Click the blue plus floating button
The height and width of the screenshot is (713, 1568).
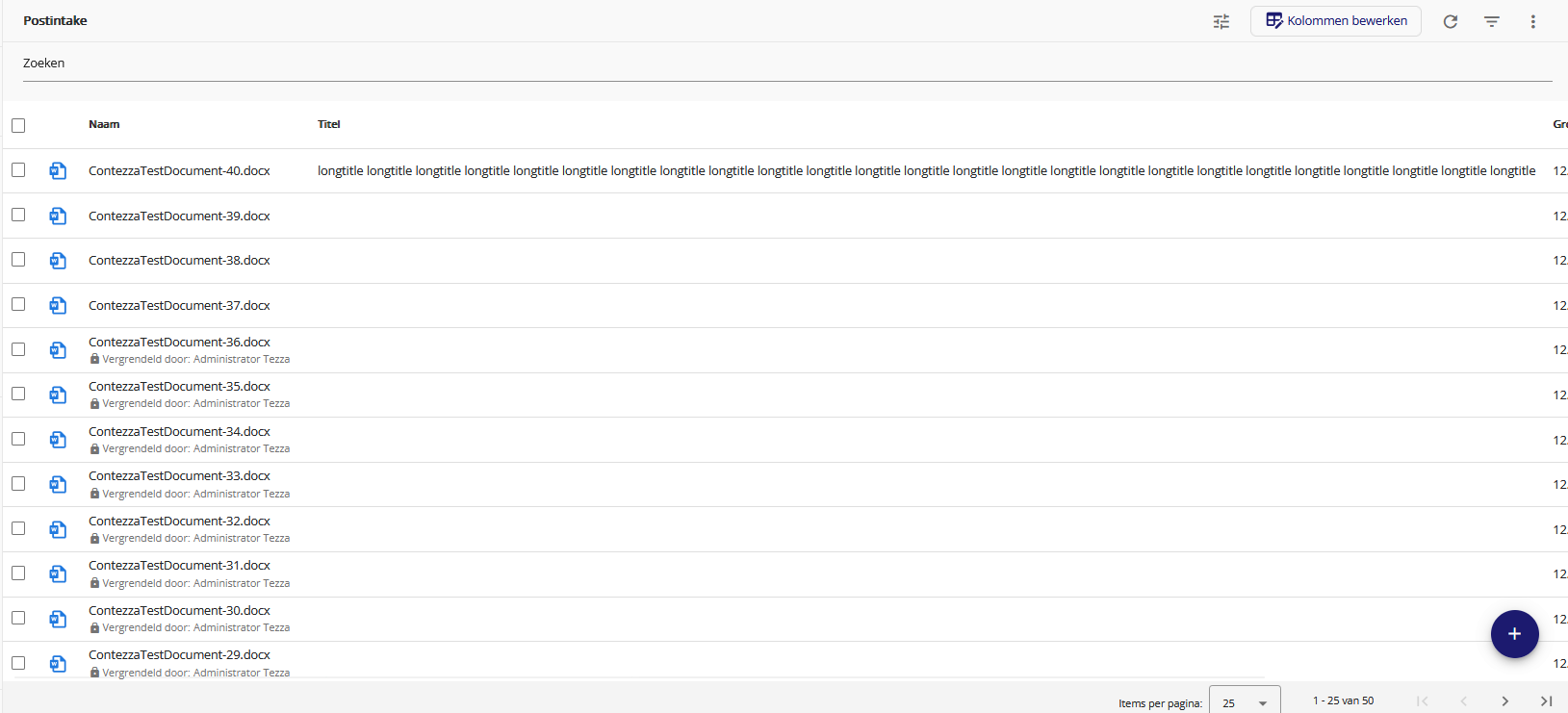[x=1514, y=634]
